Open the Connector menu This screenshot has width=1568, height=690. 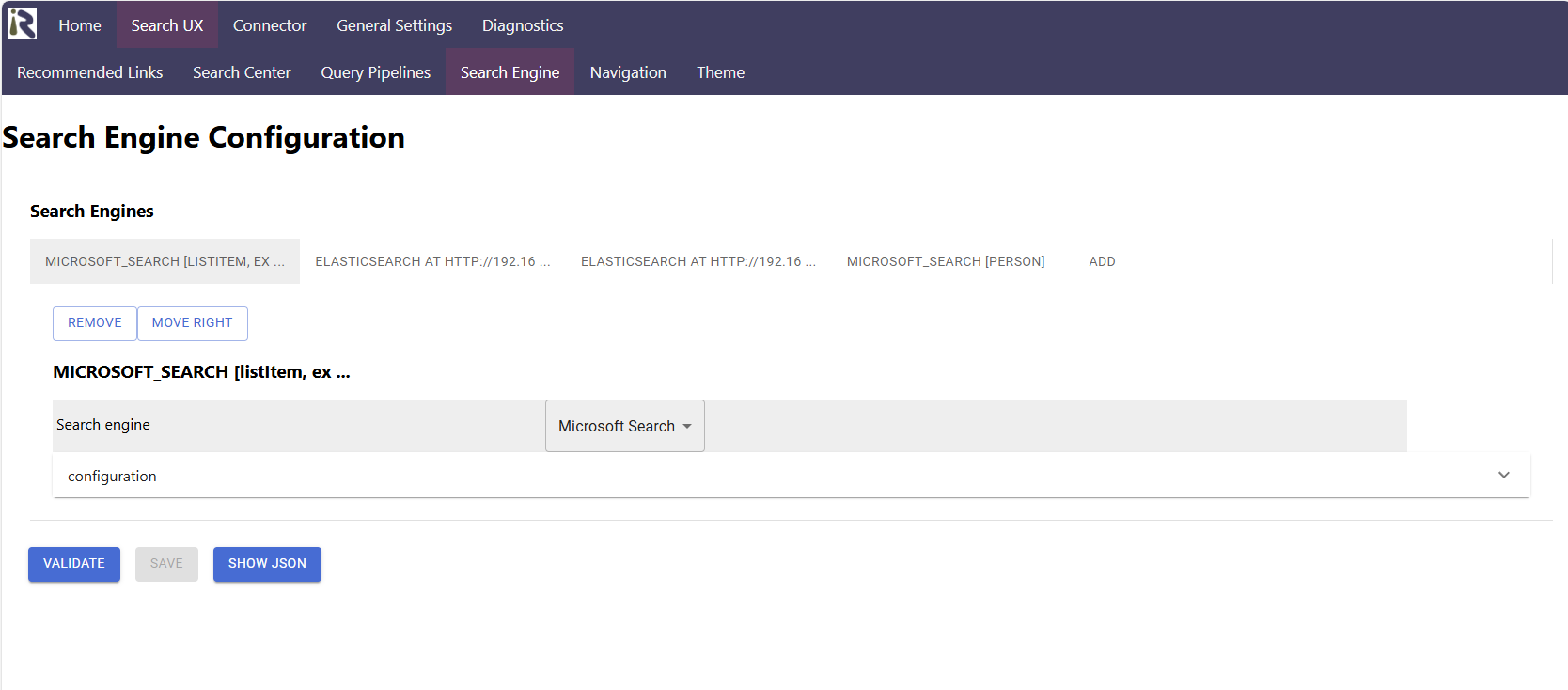coord(270,25)
